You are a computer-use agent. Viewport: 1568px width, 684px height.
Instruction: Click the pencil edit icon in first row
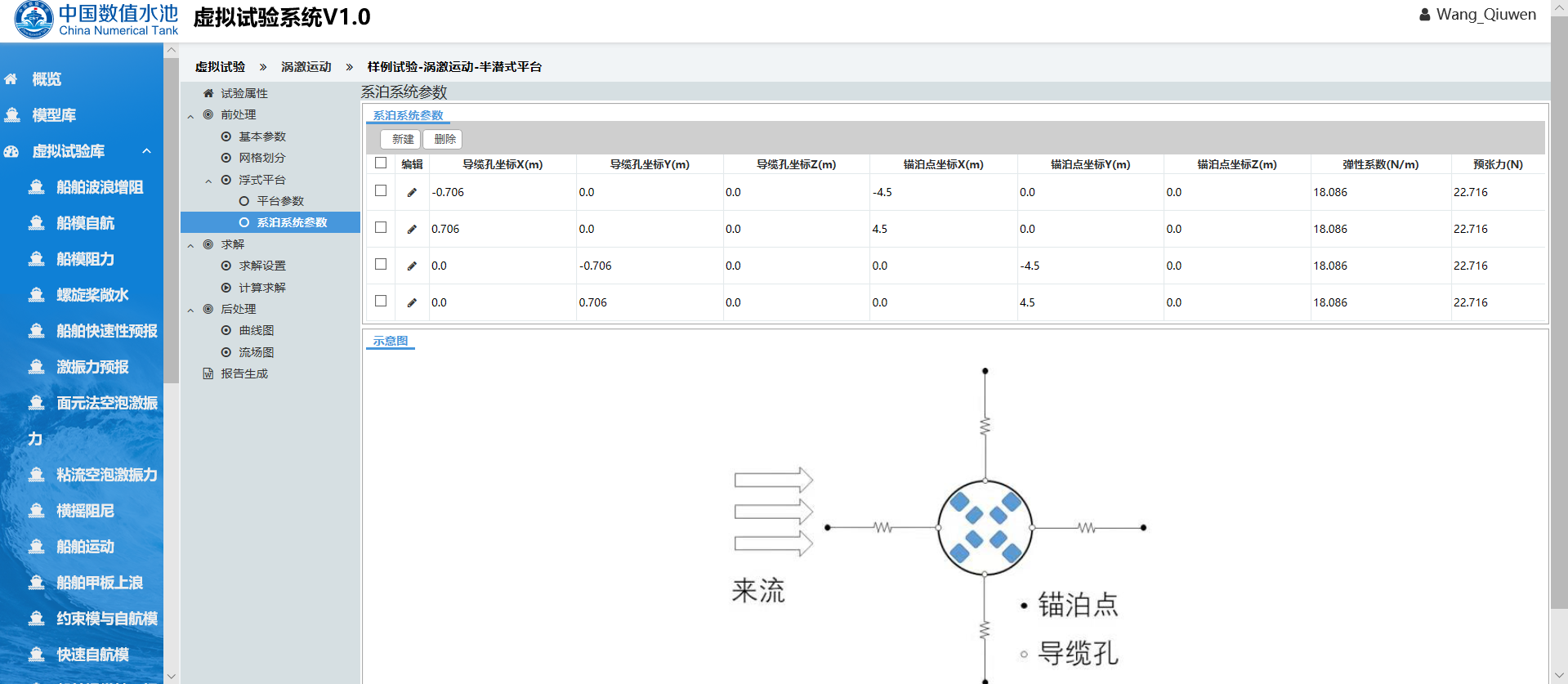(412, 193)
